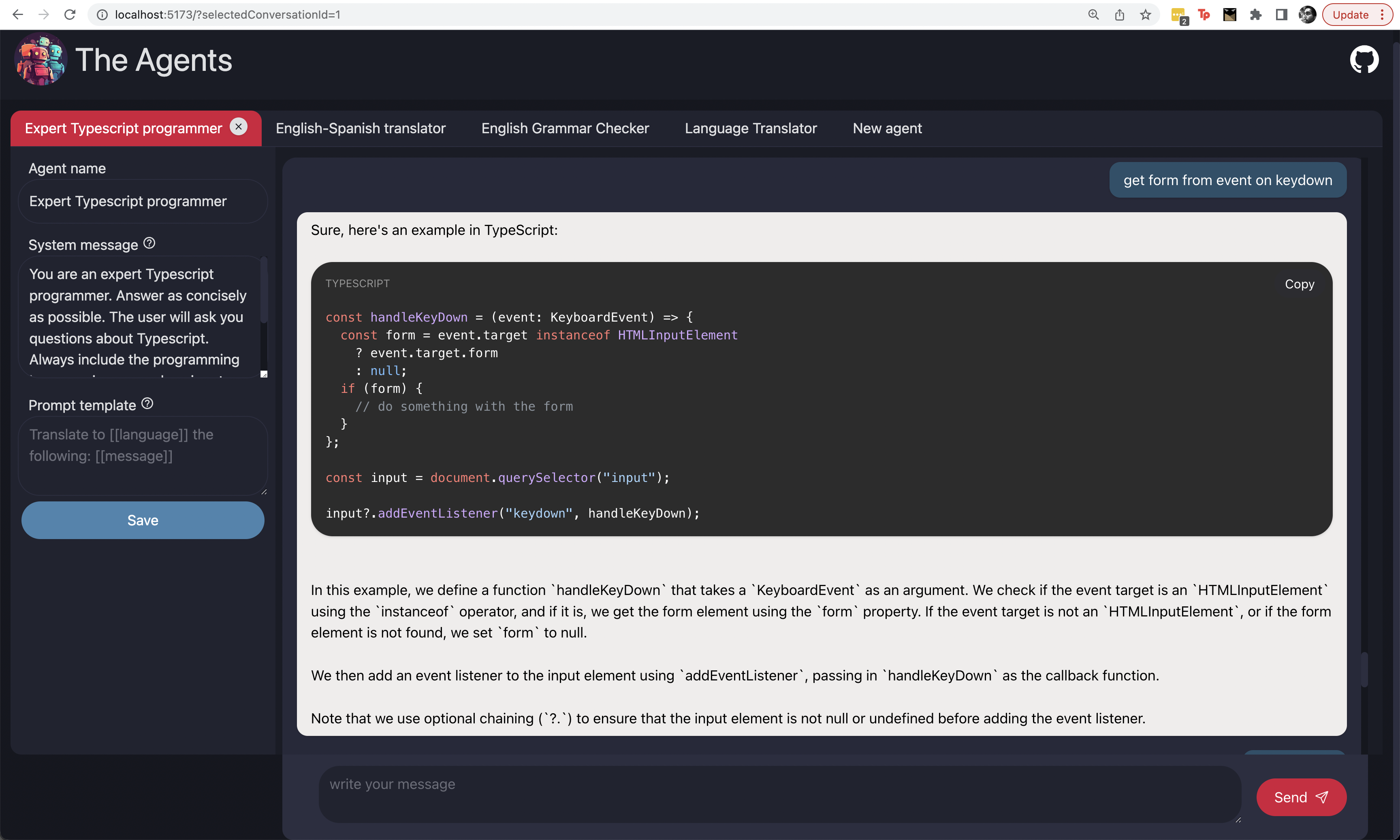Select the Expert Typescript programmer tab
Screen dimensions: 1400x840
[x=123, y=128]
